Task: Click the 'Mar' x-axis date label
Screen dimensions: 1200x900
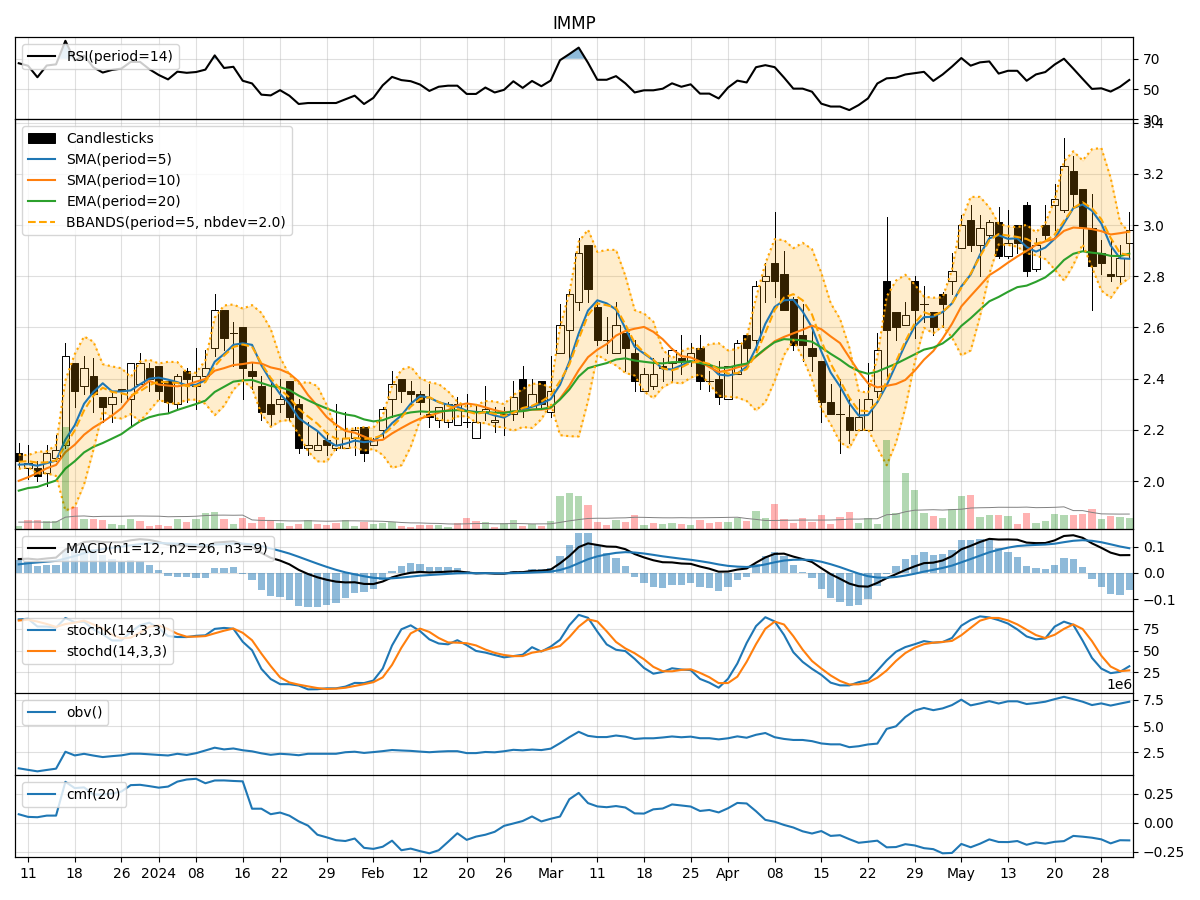Action: point(550,872)
